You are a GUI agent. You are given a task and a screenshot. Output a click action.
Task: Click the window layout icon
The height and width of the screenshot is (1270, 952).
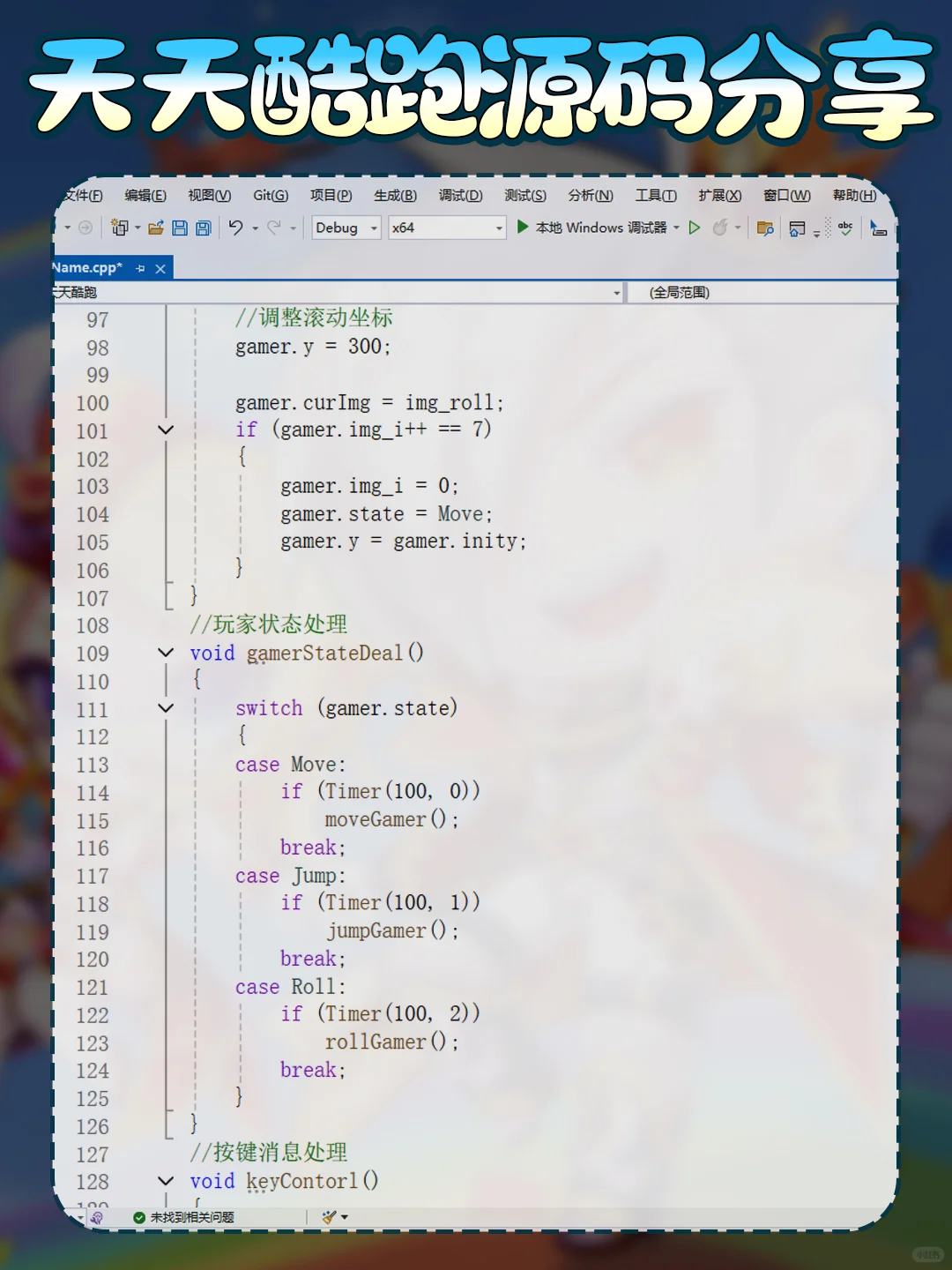click(797, 228)
